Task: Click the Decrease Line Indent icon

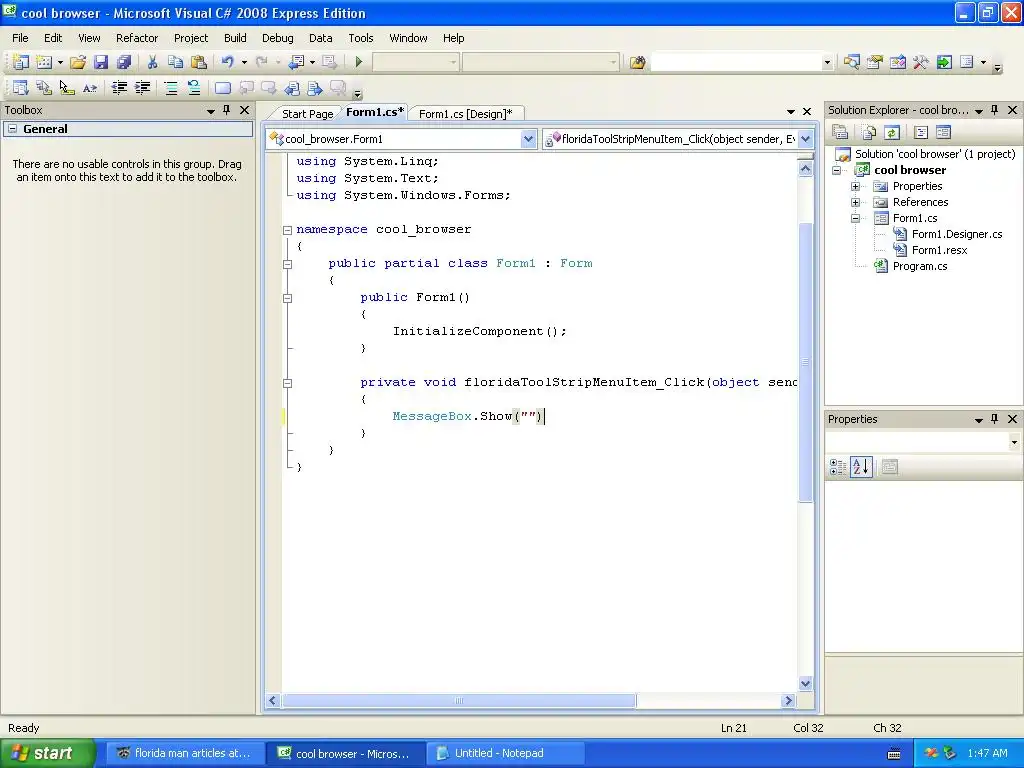Action: 119,88
